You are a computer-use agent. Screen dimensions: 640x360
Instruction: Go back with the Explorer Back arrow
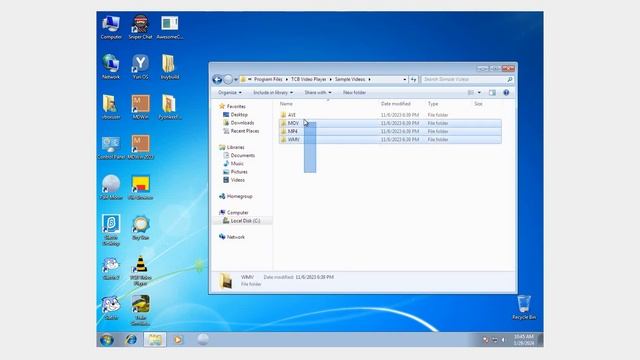218,80
